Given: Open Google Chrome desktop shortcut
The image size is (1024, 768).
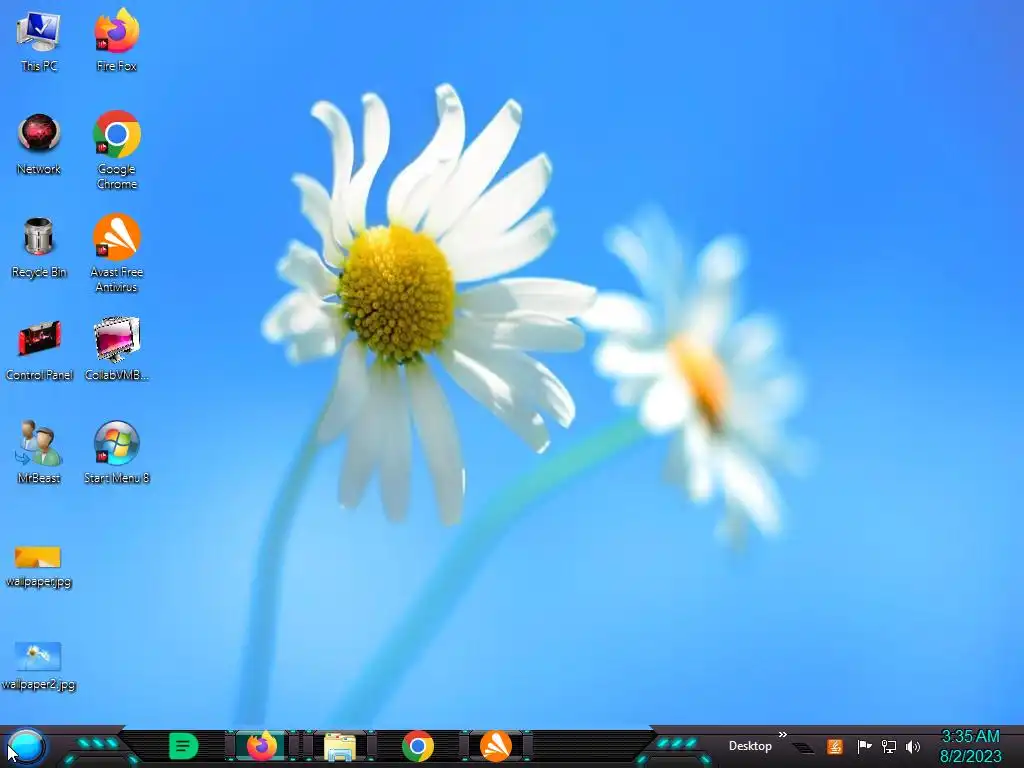Looking at the screenshot, I should click(x=116, y=150).
